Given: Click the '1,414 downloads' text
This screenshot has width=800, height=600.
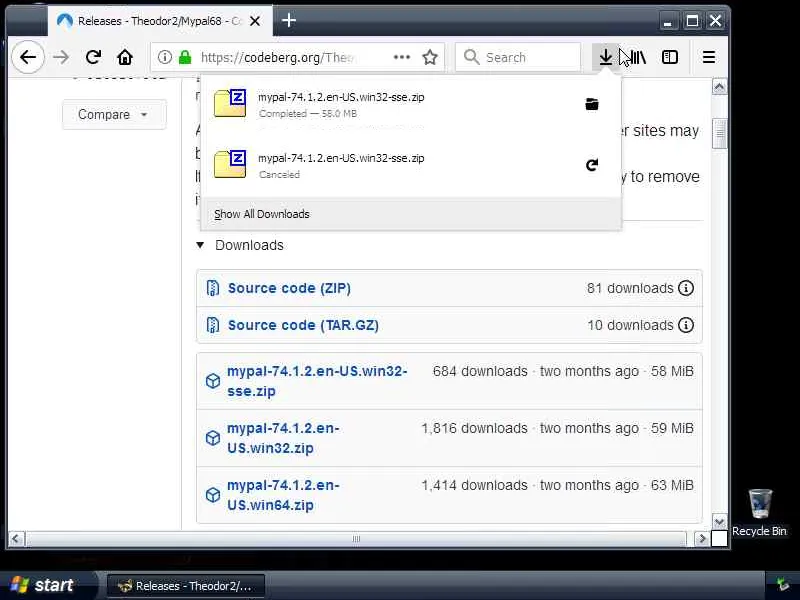Looking at the screenshot, I should coord(474,486).
